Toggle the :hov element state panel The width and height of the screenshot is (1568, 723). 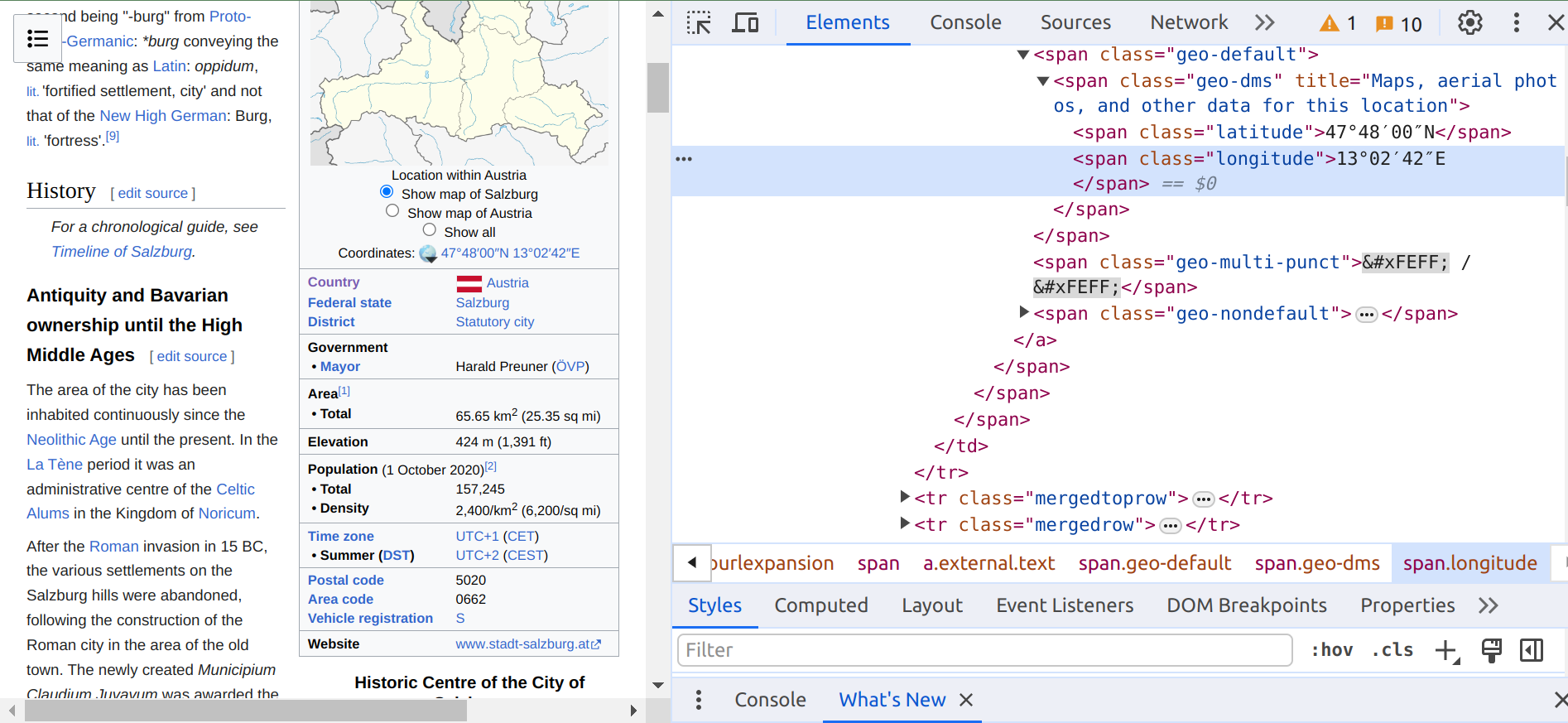click(1332, 650)
